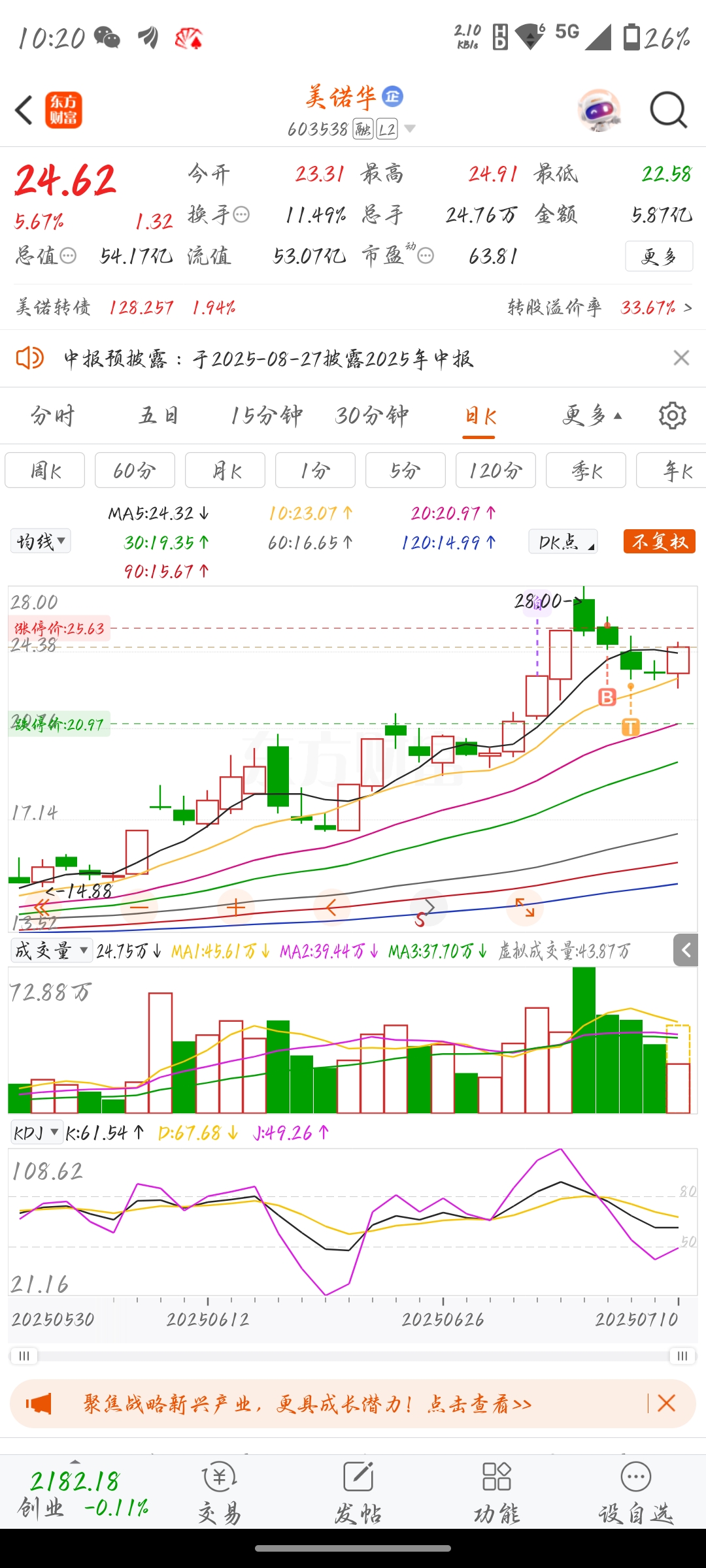The image size is (706, 1568).
Task: Open the WeChat notification in the status bar
Action: pyautogui.click(x=107, y=37)
